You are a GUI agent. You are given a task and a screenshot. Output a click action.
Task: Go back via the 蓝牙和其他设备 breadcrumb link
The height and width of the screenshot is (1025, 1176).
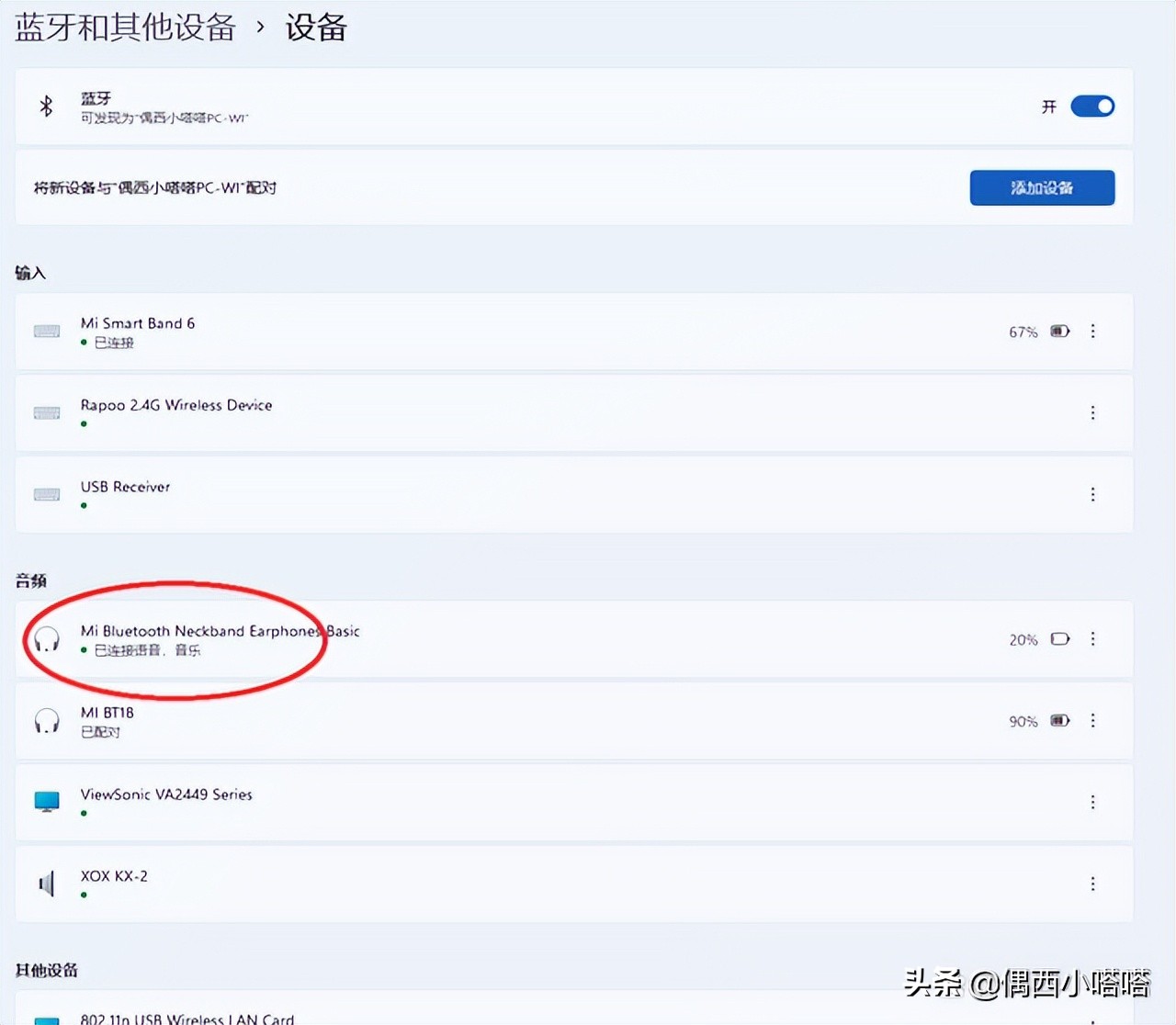pos(126,28)
